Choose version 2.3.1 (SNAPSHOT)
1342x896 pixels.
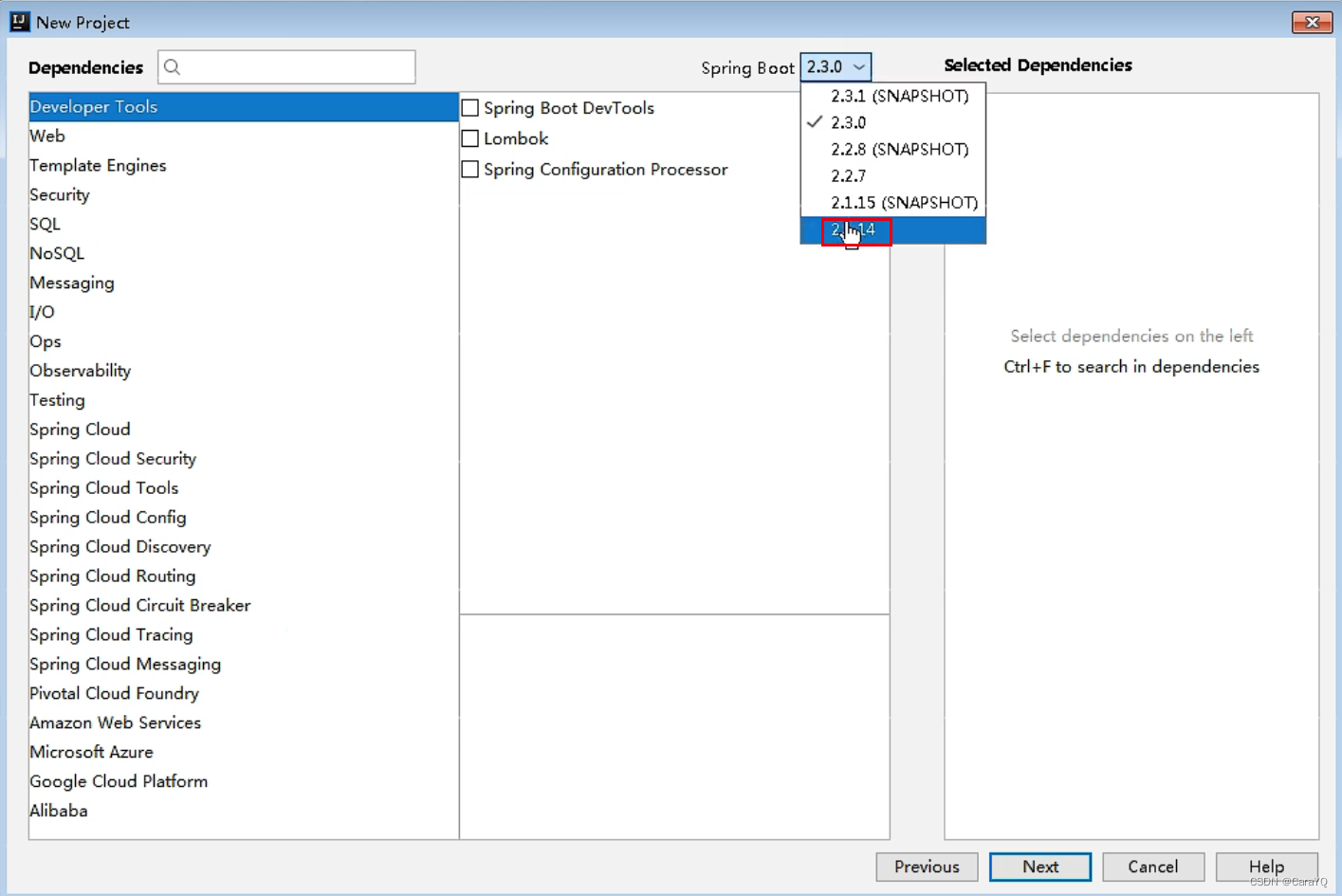click(893, 96)
